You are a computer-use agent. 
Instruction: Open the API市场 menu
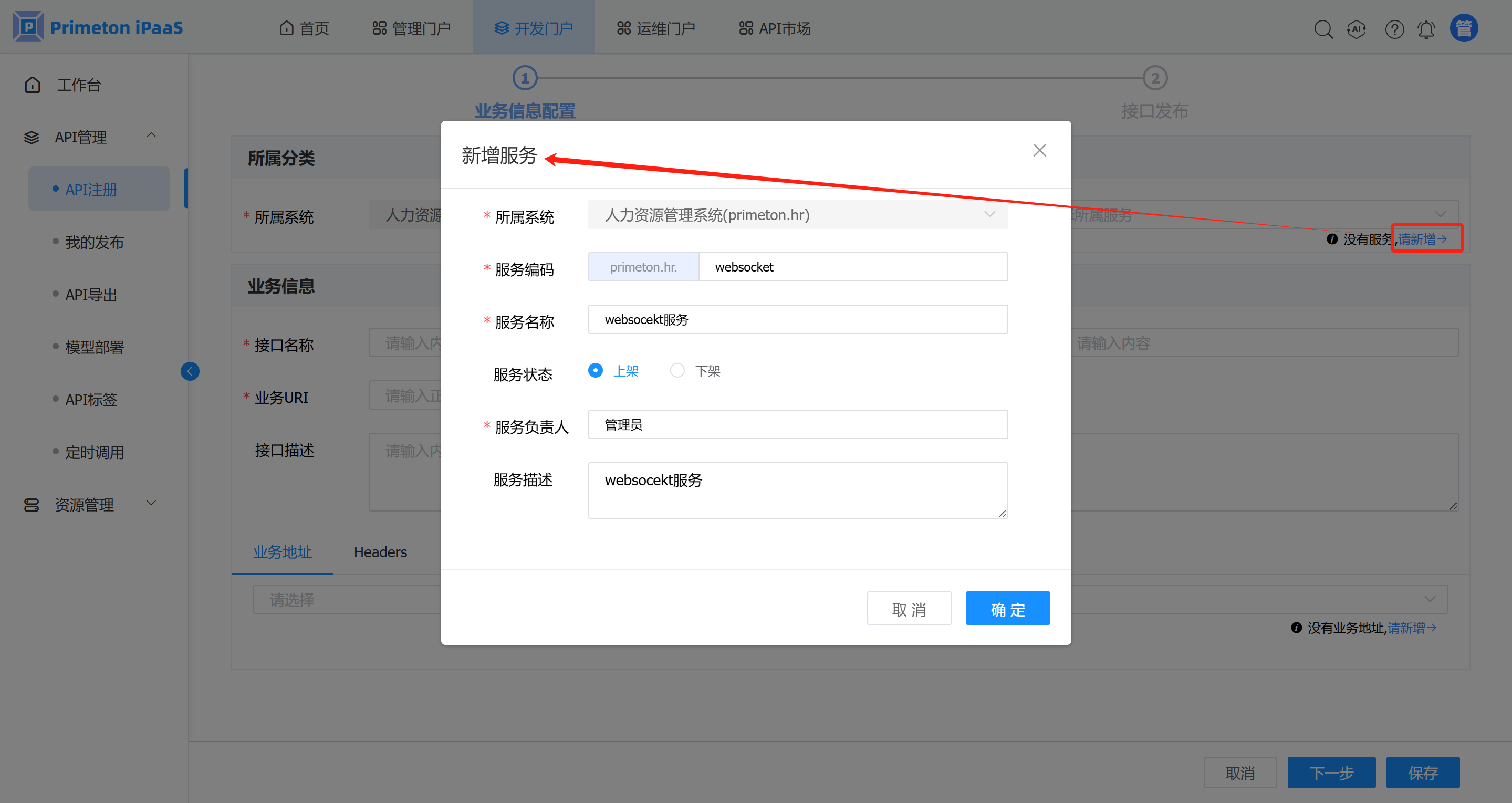tap(774, 28)
